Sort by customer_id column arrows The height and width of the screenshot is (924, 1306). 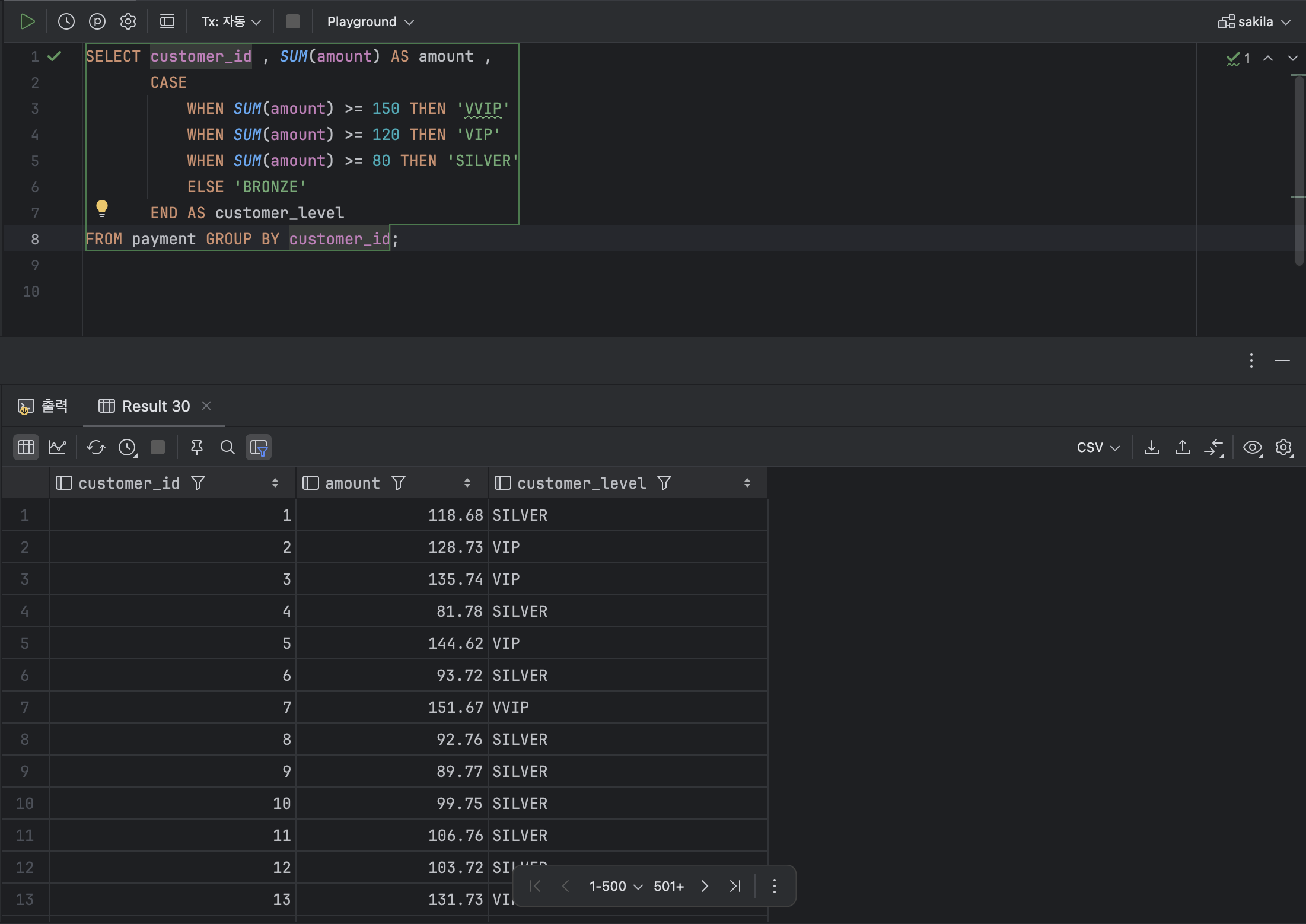coord(275,483)
